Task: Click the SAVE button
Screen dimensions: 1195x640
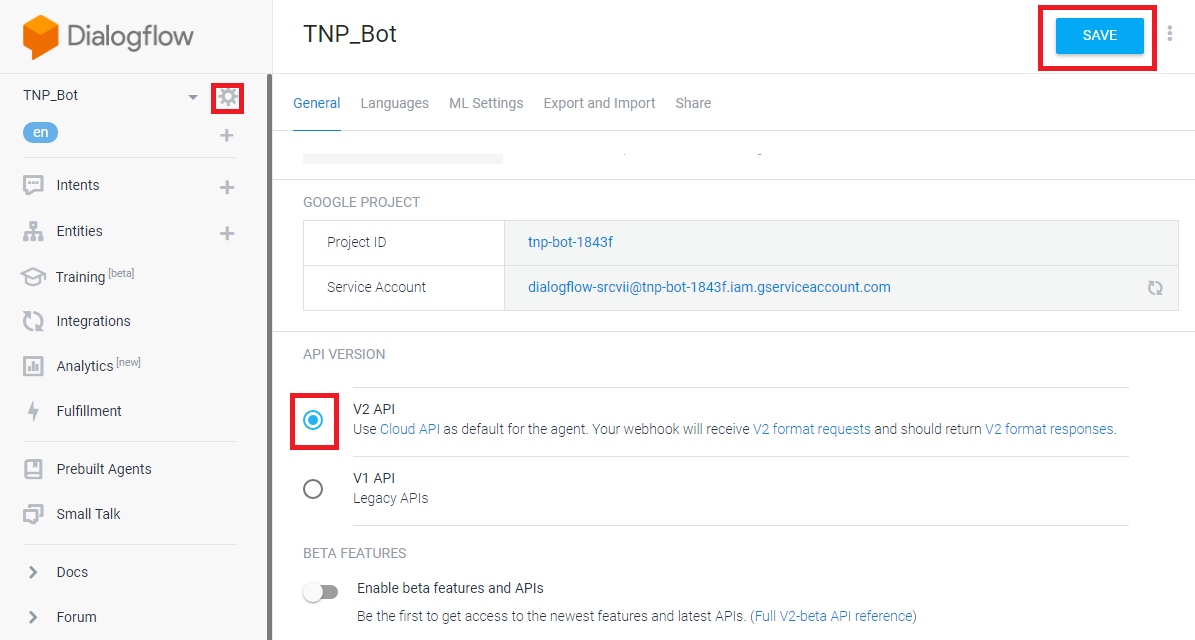Action: click(x=1099, y=35)
